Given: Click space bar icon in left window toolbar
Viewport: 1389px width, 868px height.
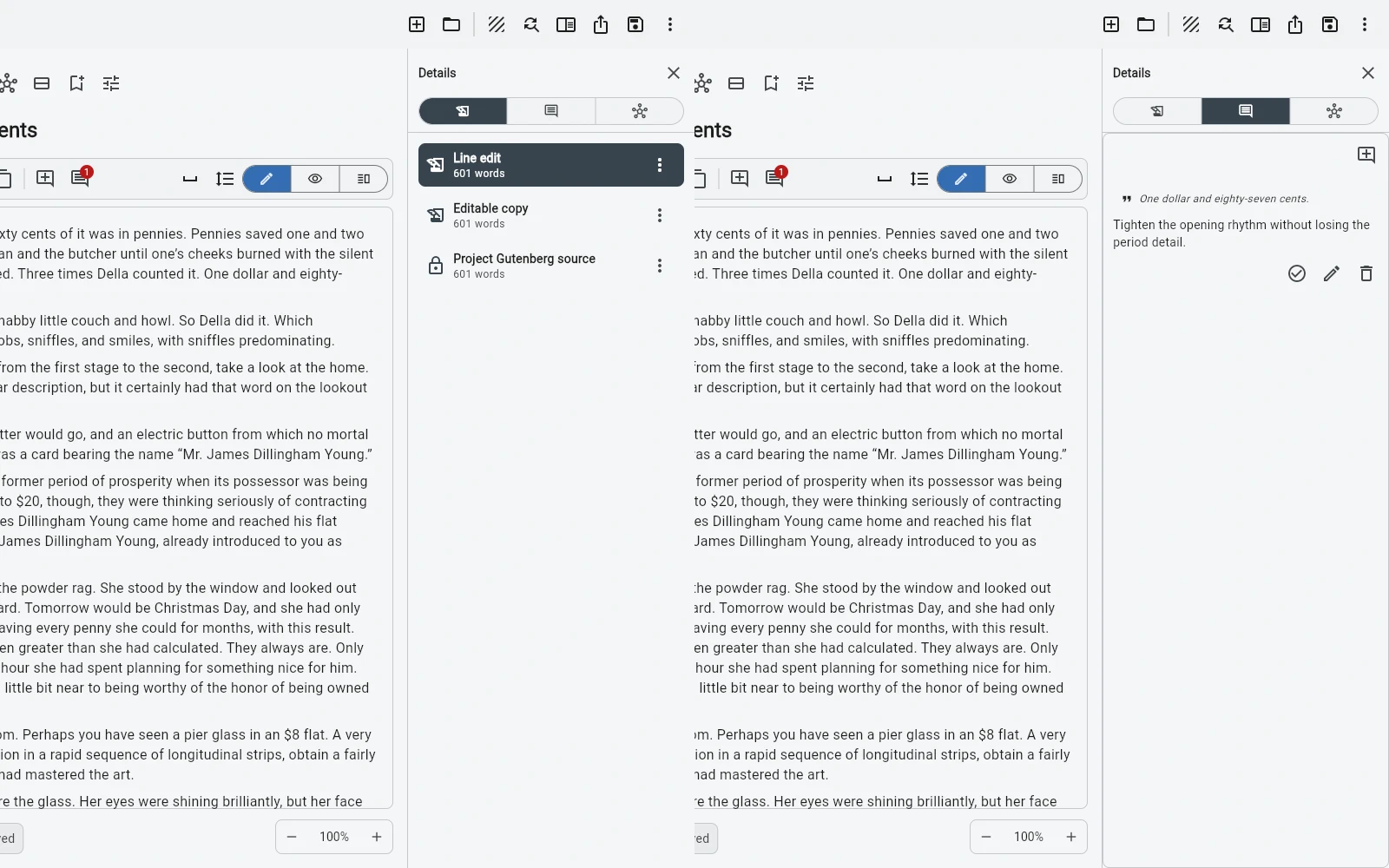Looking at the screenshot, I should pyautogui.click(x=190, y=179).
